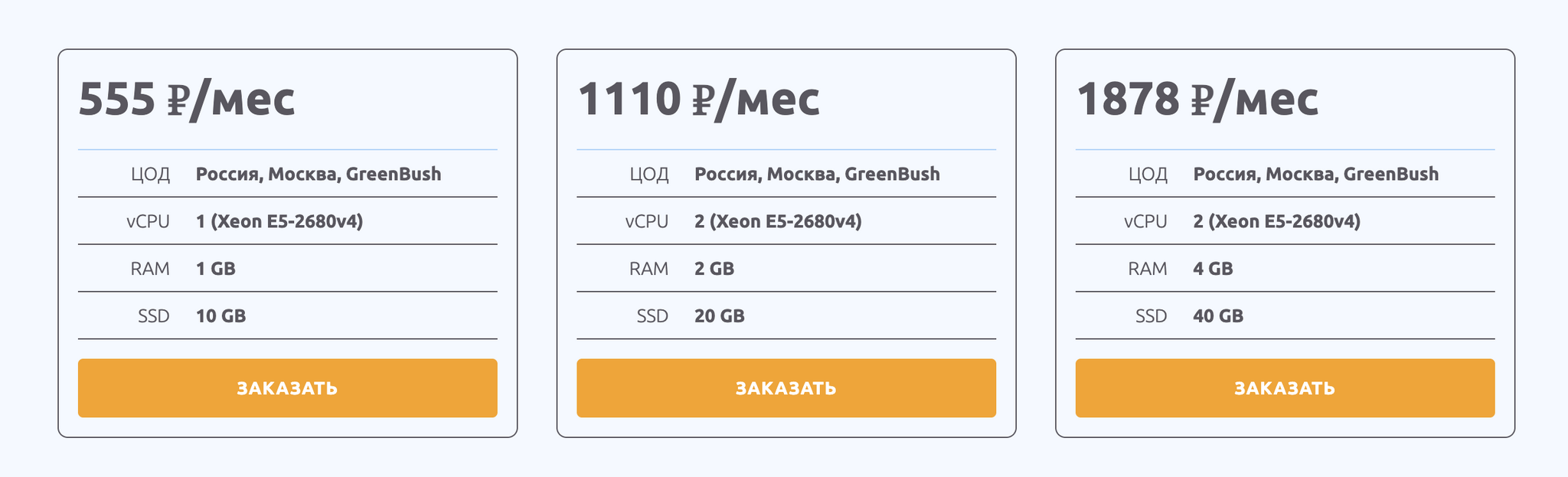The image size is (1568, 477).
Task: Click the 4 GB RAM value
Action: (1213, 269)
